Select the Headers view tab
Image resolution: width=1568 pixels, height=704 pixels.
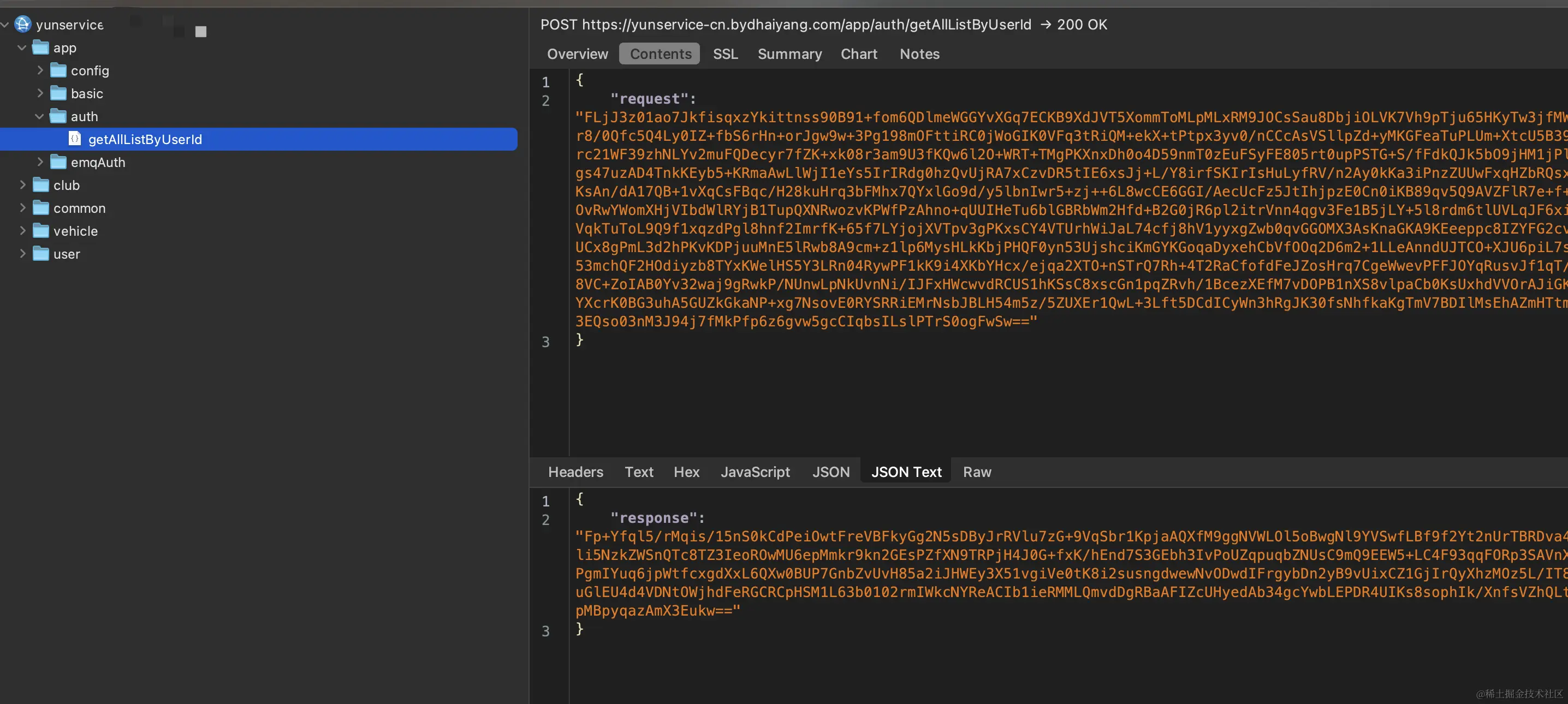pos(575,472)
